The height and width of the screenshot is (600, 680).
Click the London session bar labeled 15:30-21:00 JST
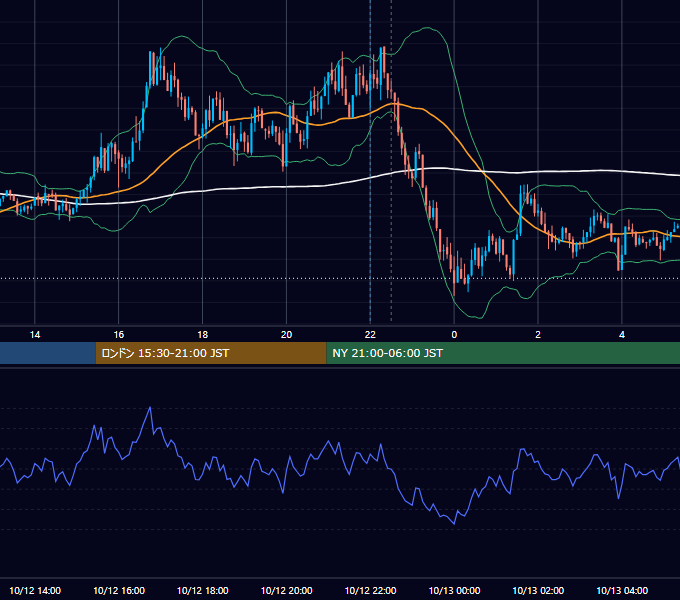tap(211, 353)
